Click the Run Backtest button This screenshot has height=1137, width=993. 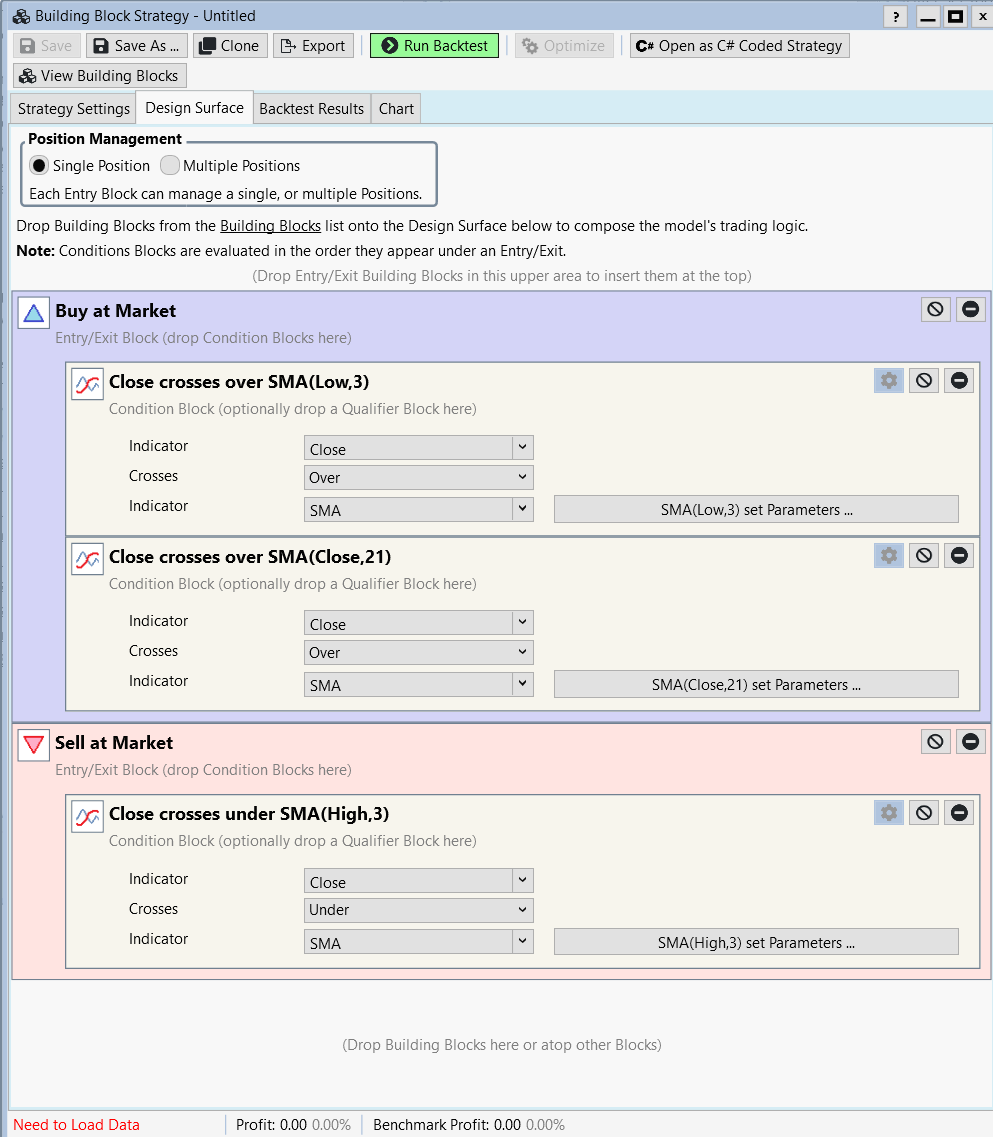[x=434, y=46]
